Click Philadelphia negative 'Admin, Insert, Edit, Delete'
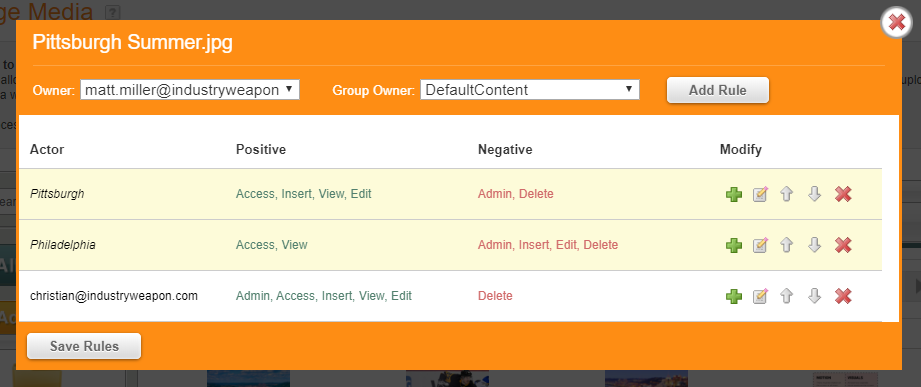 [548, 245]
